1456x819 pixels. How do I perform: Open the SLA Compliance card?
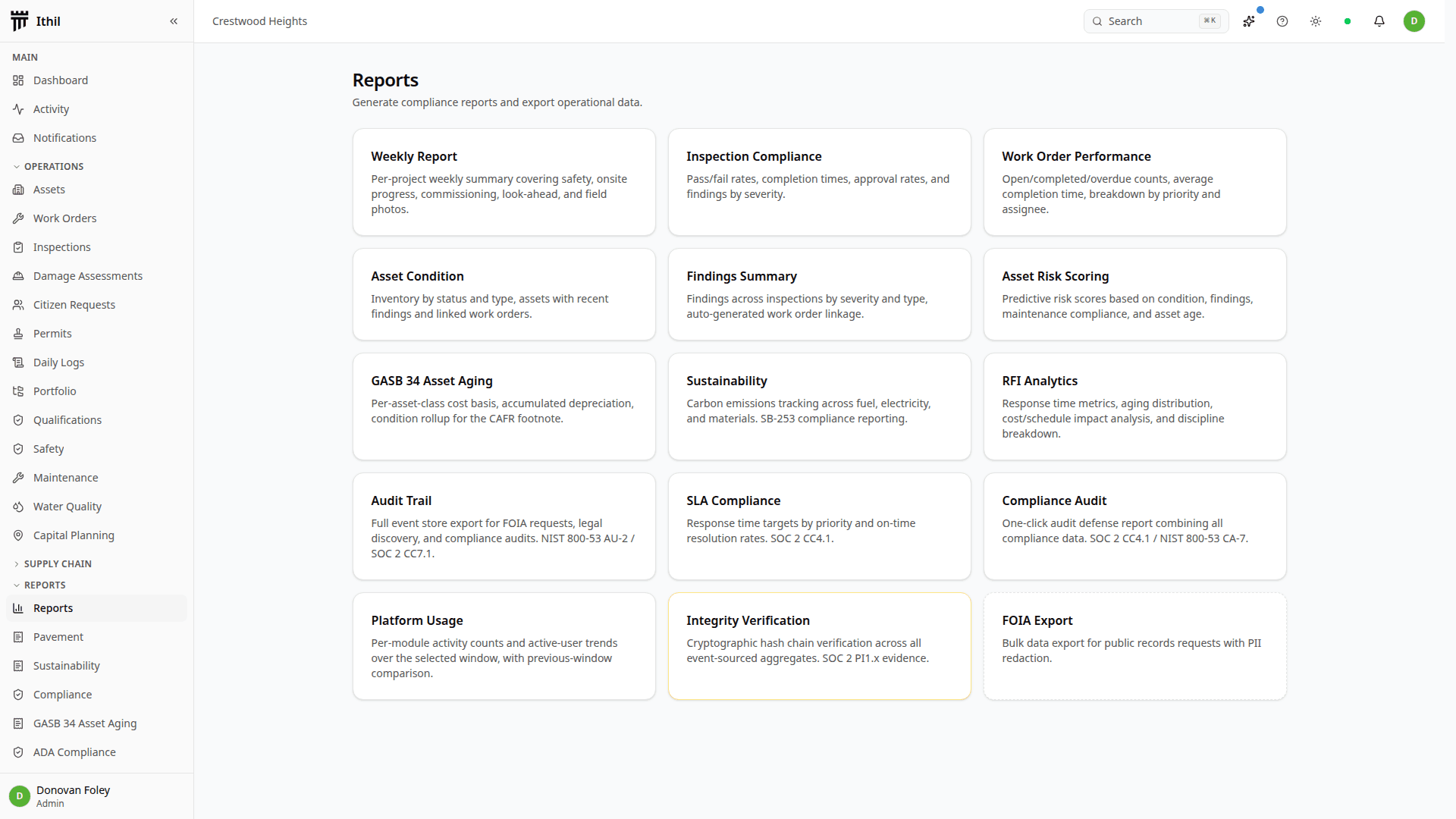click(820, 526)
